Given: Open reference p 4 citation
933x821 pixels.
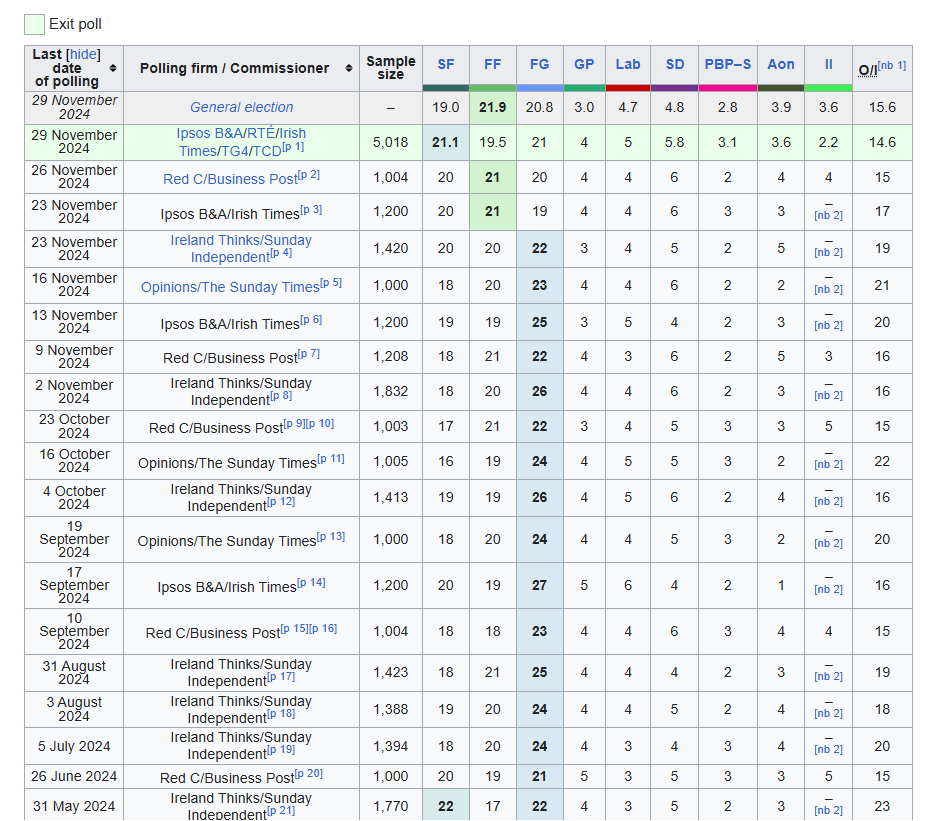Looking at the screenshot, I should pyautogui.click(x=281, y=253).
